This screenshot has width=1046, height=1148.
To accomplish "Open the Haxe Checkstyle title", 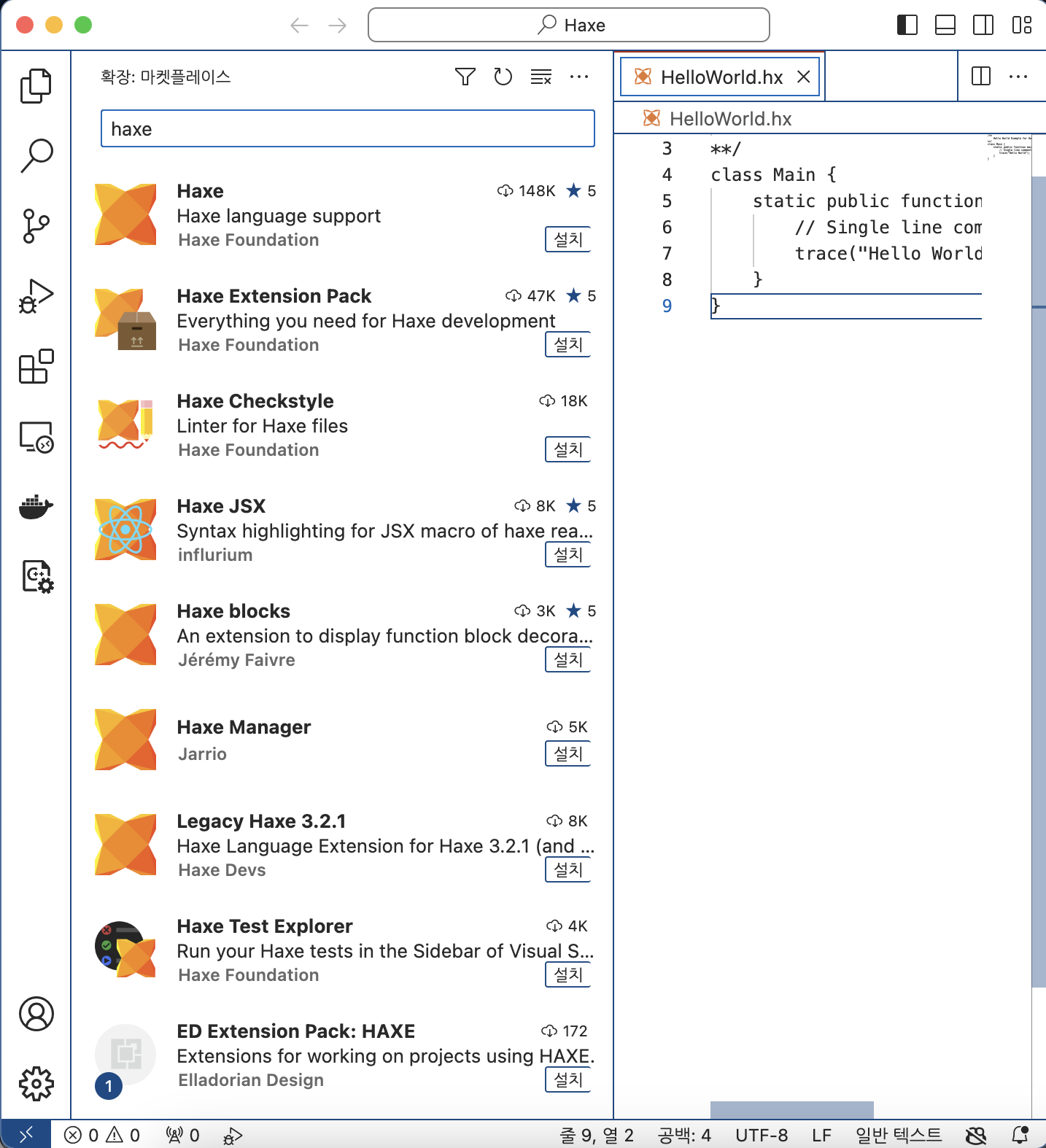I will coord(255,401).
